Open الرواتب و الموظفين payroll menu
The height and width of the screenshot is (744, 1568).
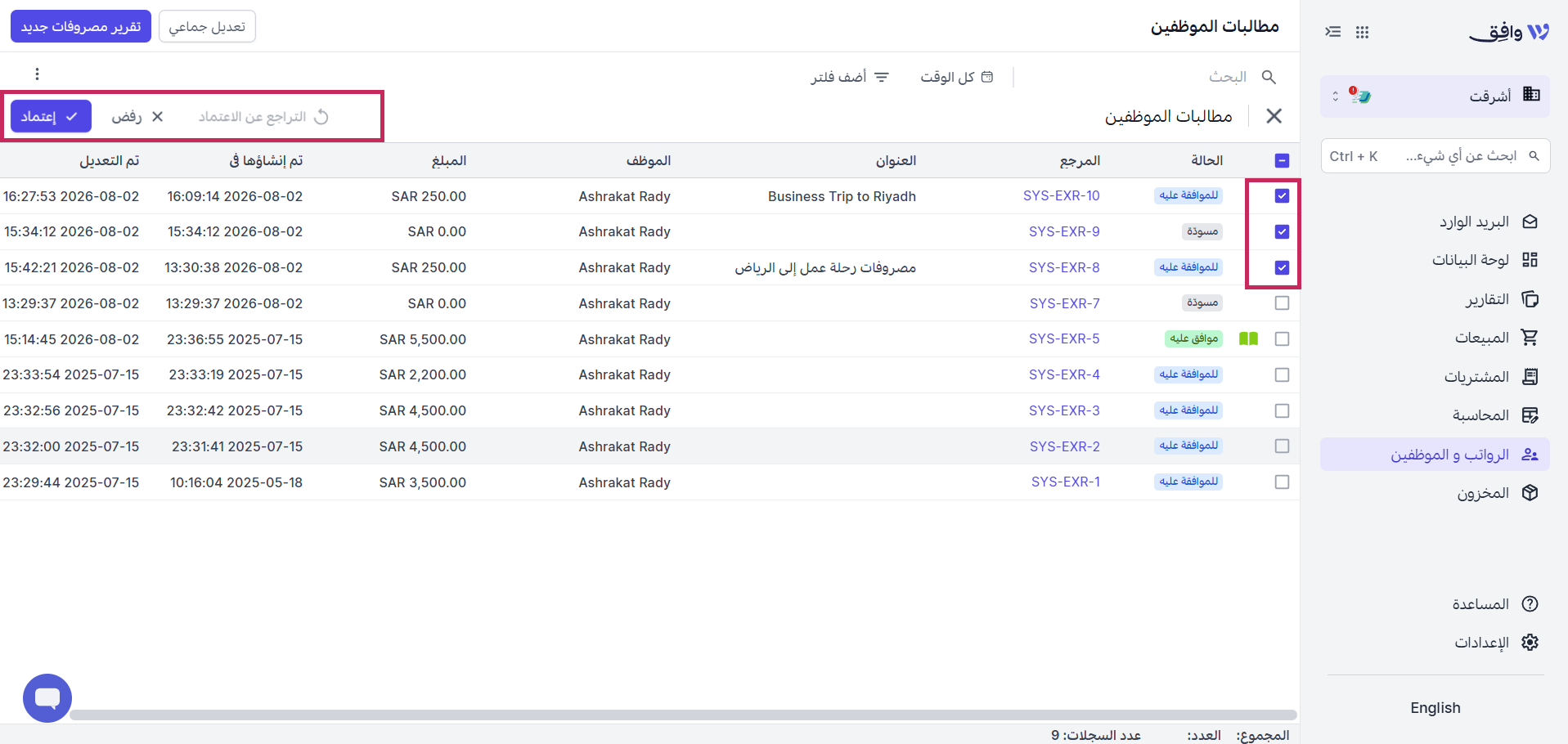pyautogui.click(x=1435, y=455)
